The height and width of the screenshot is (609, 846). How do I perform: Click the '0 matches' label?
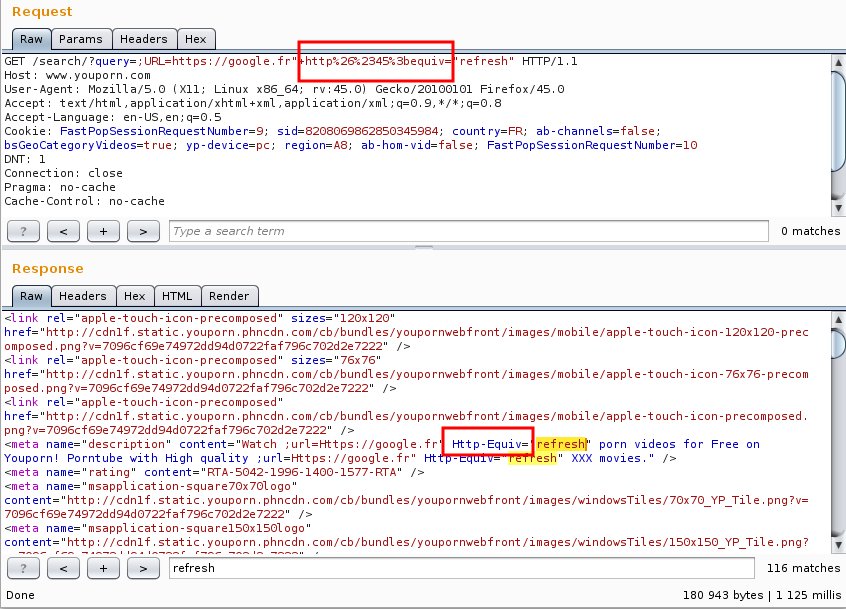coord(810,231)
